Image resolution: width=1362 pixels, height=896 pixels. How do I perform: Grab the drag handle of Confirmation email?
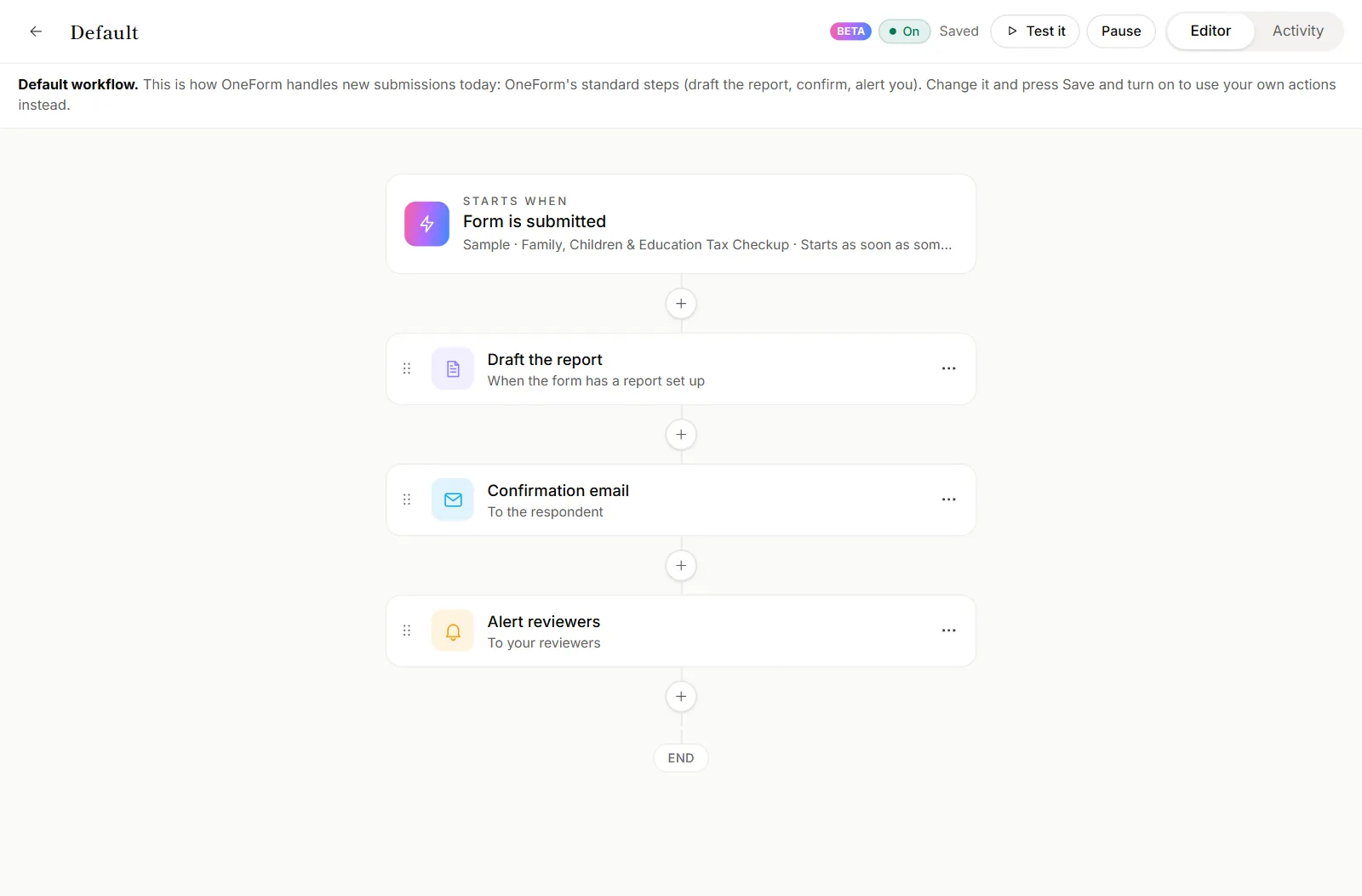(407, 499)
